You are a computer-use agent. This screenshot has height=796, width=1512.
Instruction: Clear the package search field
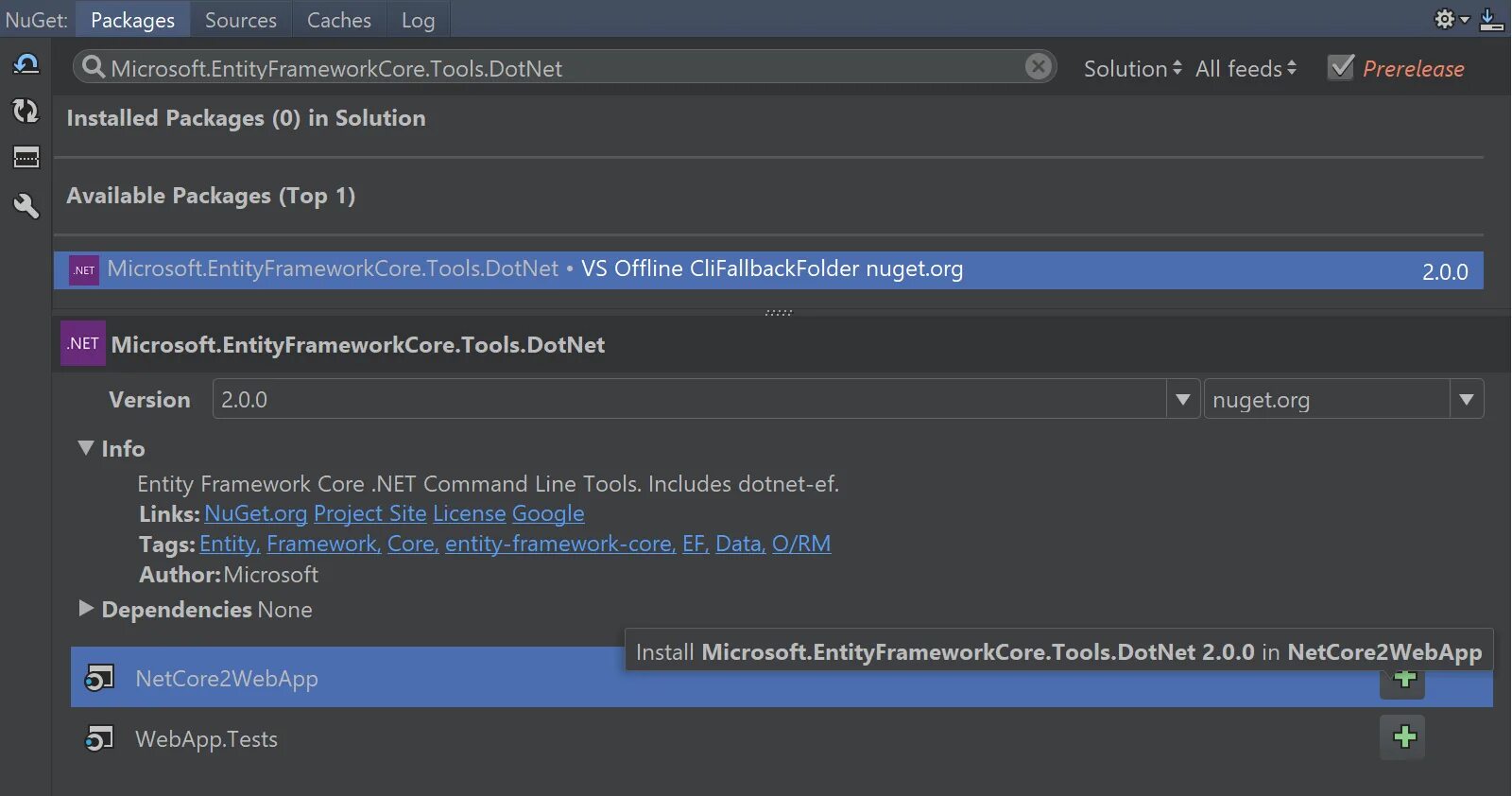coord(1038,67)
